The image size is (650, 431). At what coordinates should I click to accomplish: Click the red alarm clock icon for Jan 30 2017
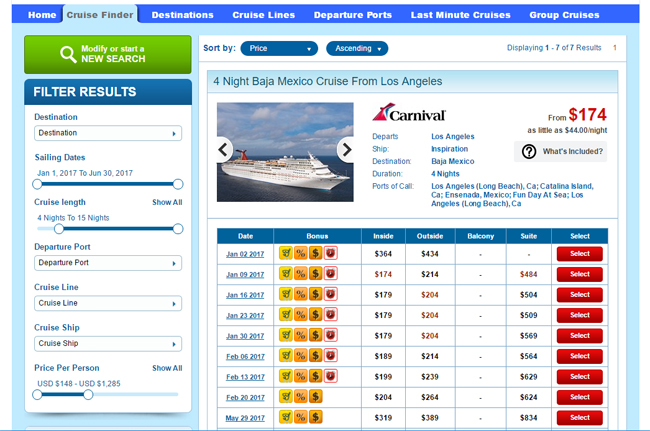point(330,335)
